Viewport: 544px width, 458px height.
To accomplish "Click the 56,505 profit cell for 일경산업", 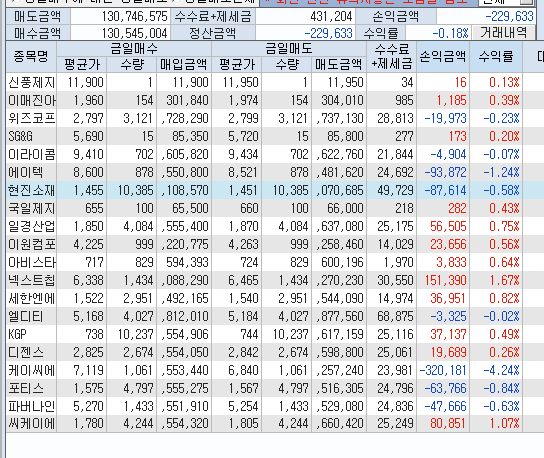I will point(443,227).
